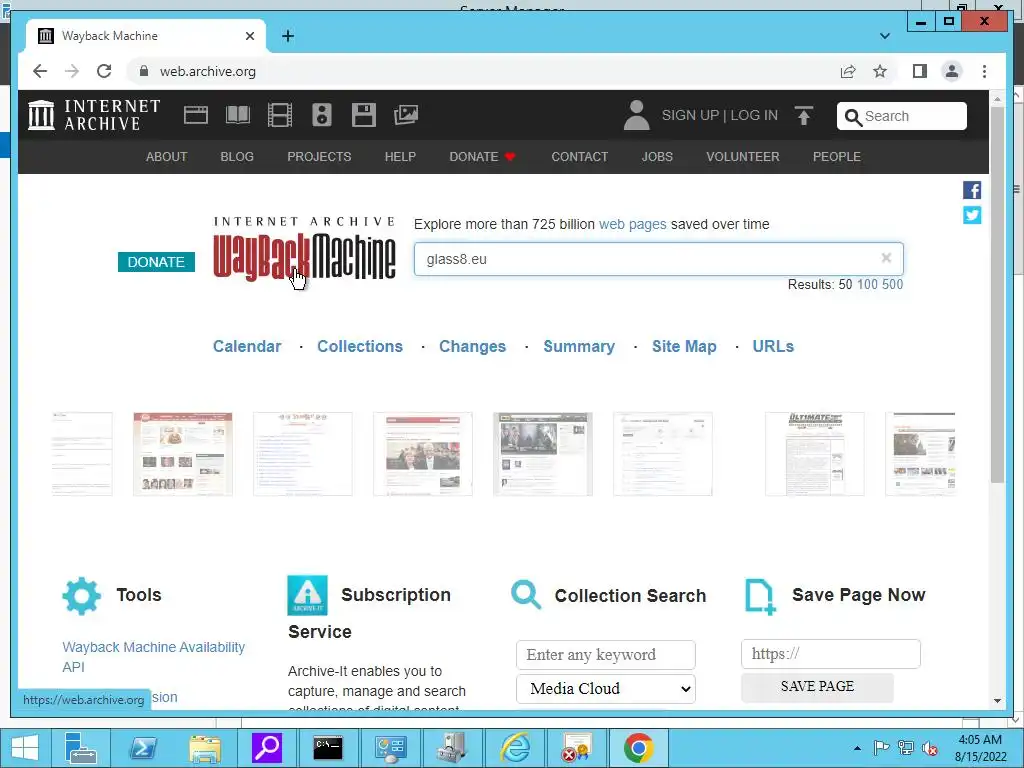Clear the Wayback search field
This screenshot has height=768, width=1024.
886,258
